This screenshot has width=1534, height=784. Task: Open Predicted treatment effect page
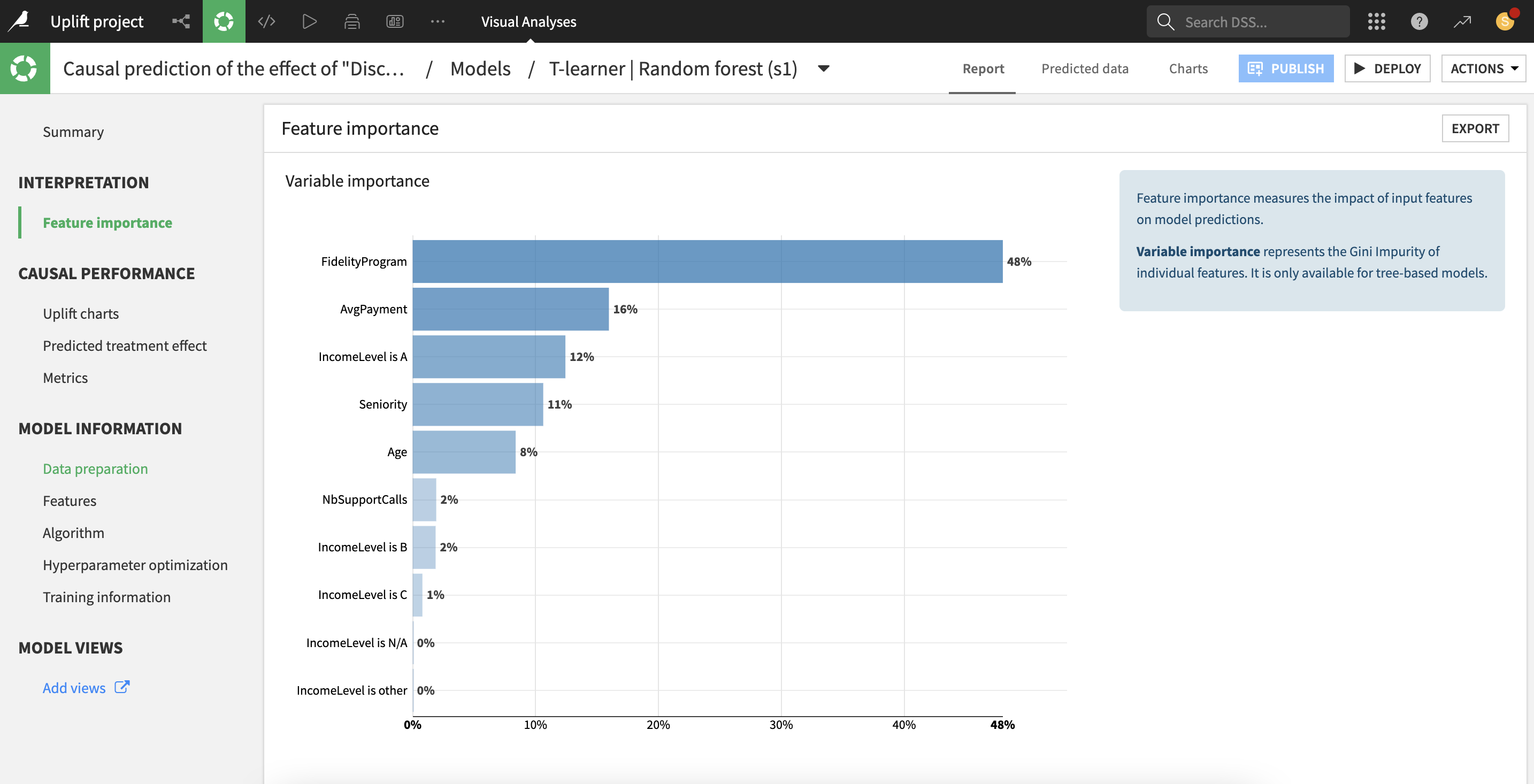pos(125,345)
